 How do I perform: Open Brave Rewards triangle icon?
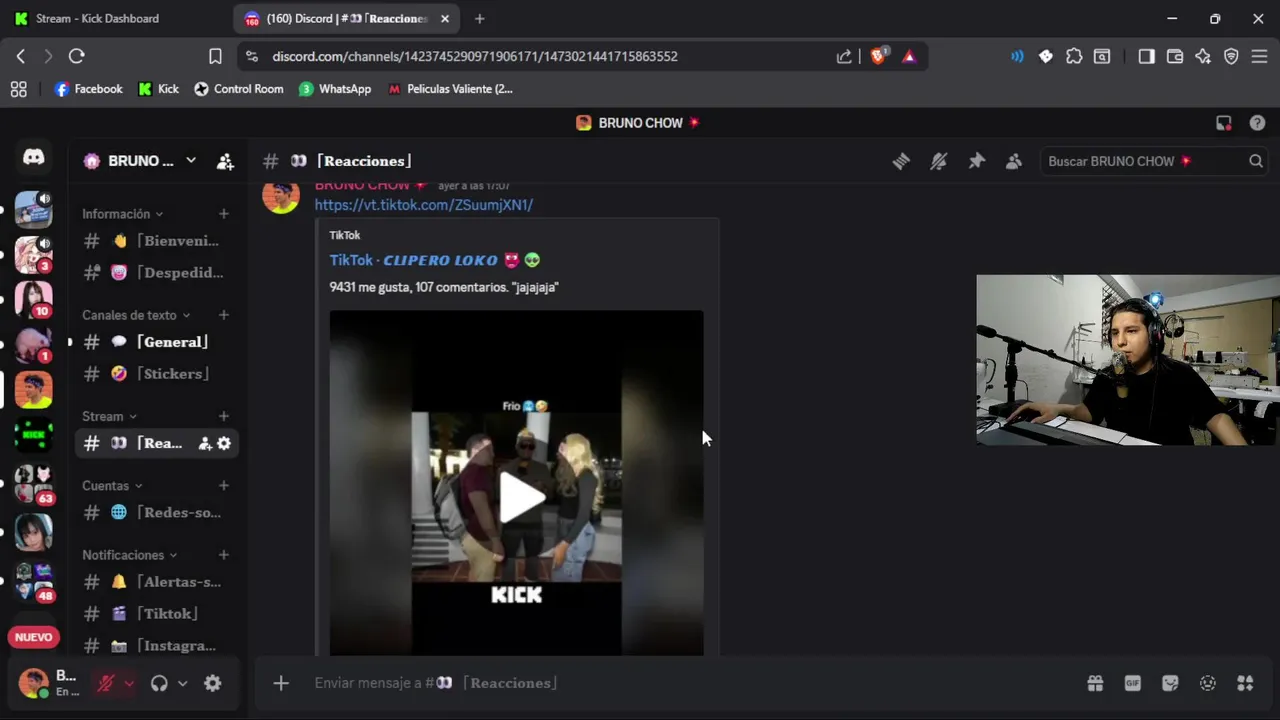pyautogui.click(x=909, y=56)
